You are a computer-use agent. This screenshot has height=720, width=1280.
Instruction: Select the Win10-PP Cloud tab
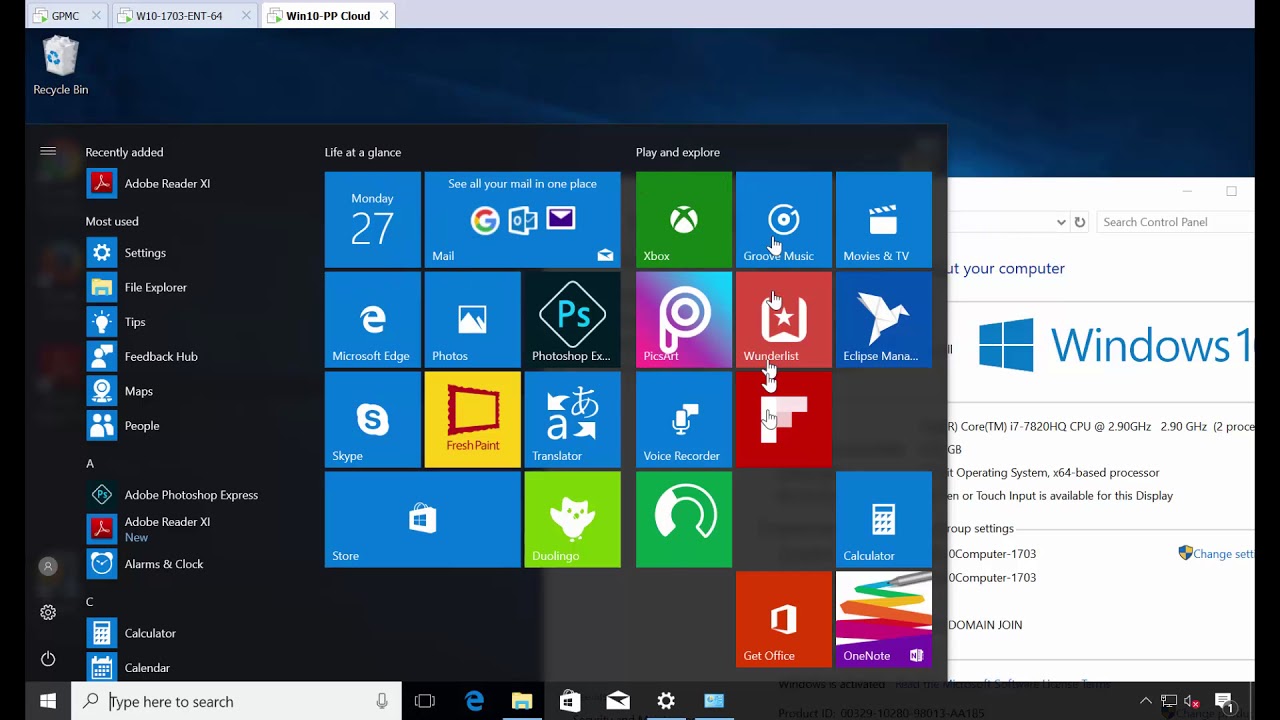pos(328,16)
